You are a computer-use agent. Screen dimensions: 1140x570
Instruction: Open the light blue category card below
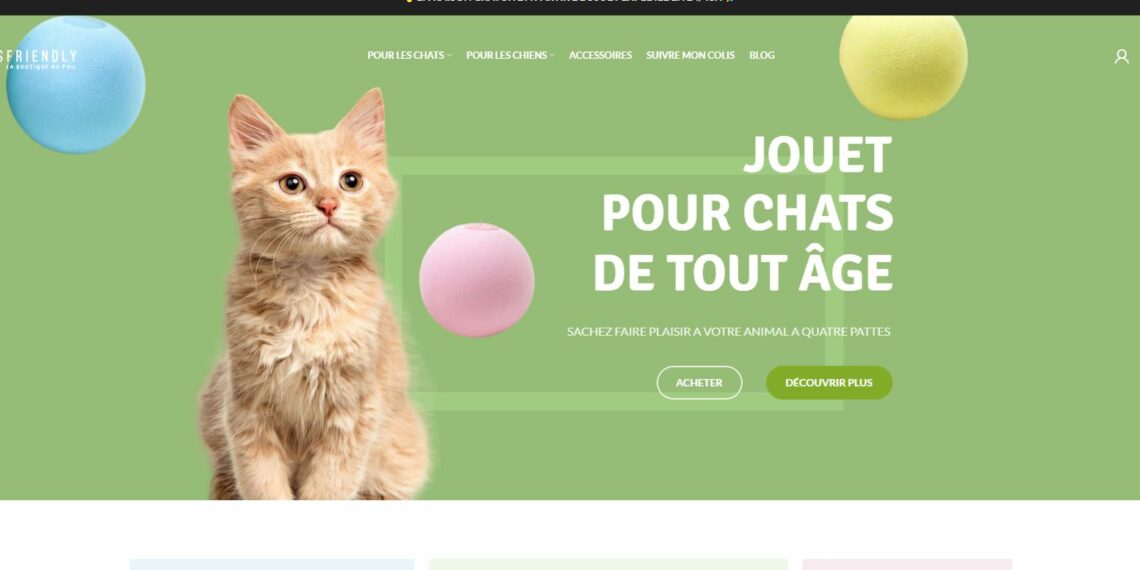(x=272, y=564)
